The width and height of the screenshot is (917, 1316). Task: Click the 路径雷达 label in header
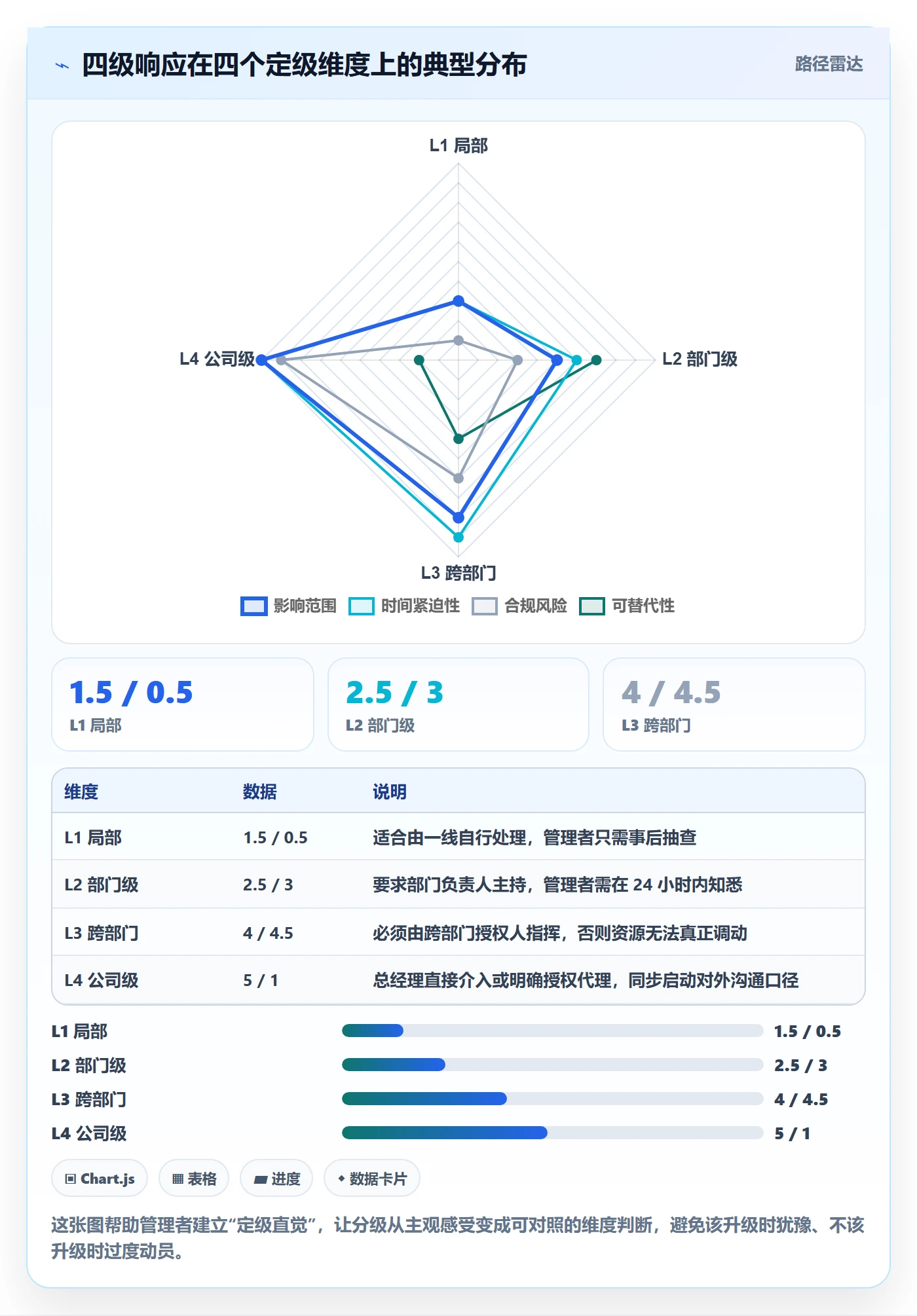[x=829, y=64]
